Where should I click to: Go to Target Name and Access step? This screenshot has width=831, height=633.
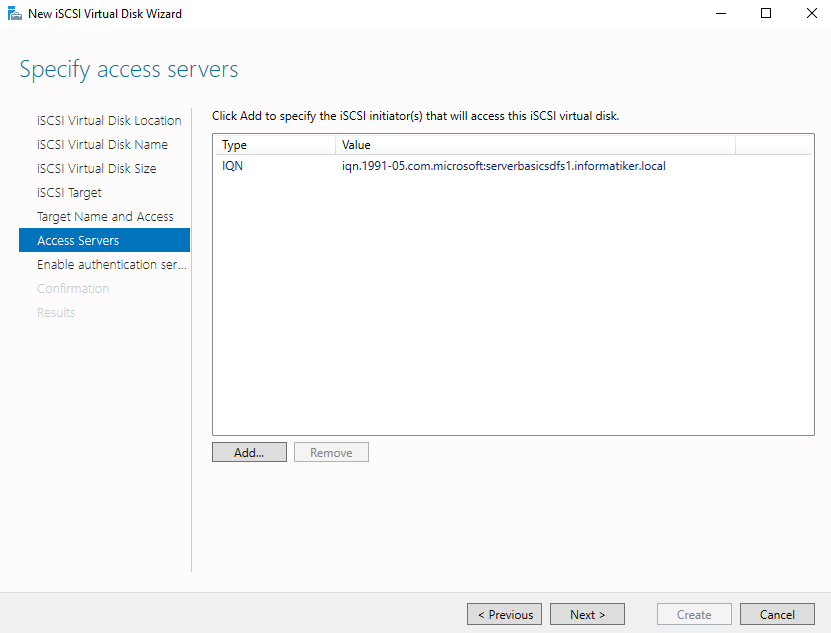tap(105, 216)
